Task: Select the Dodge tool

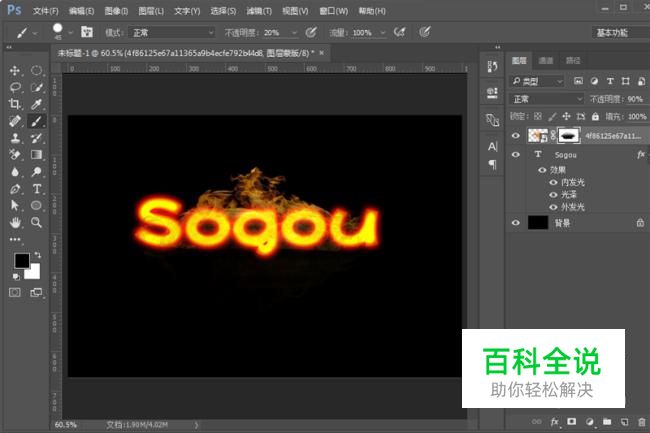Action: [36, 172]
